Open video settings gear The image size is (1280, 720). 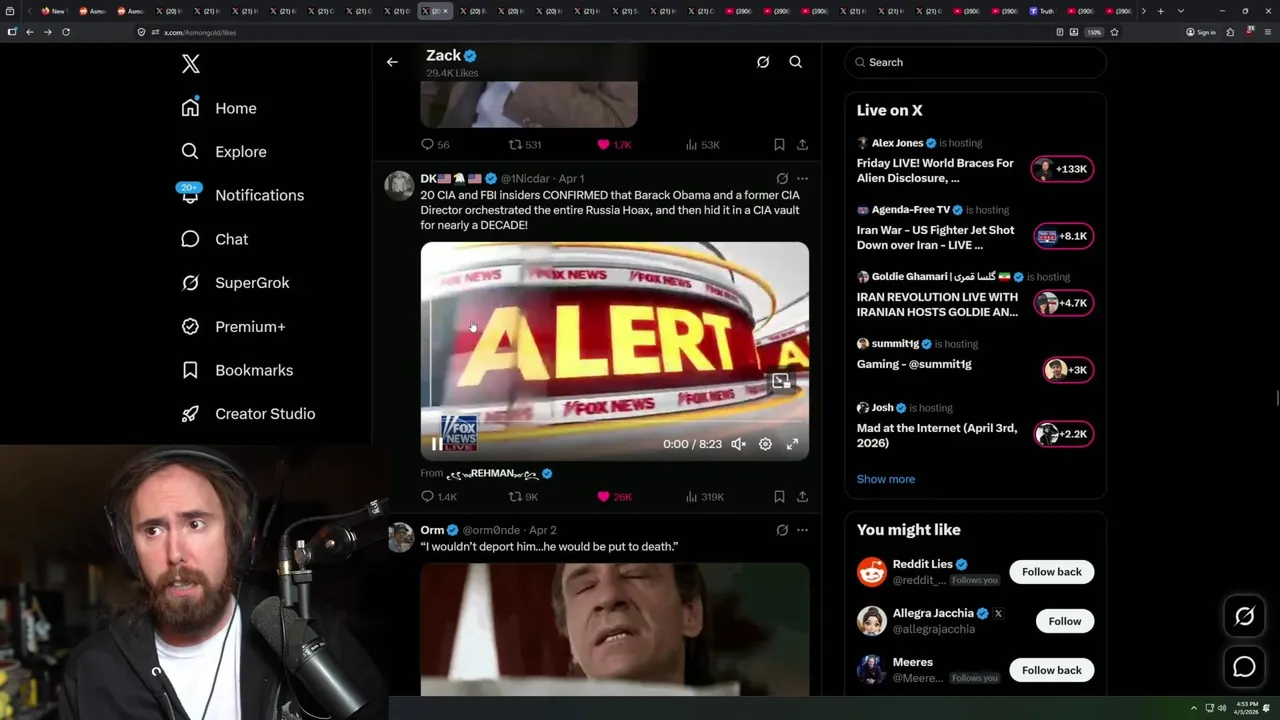[x=765, y=444]
